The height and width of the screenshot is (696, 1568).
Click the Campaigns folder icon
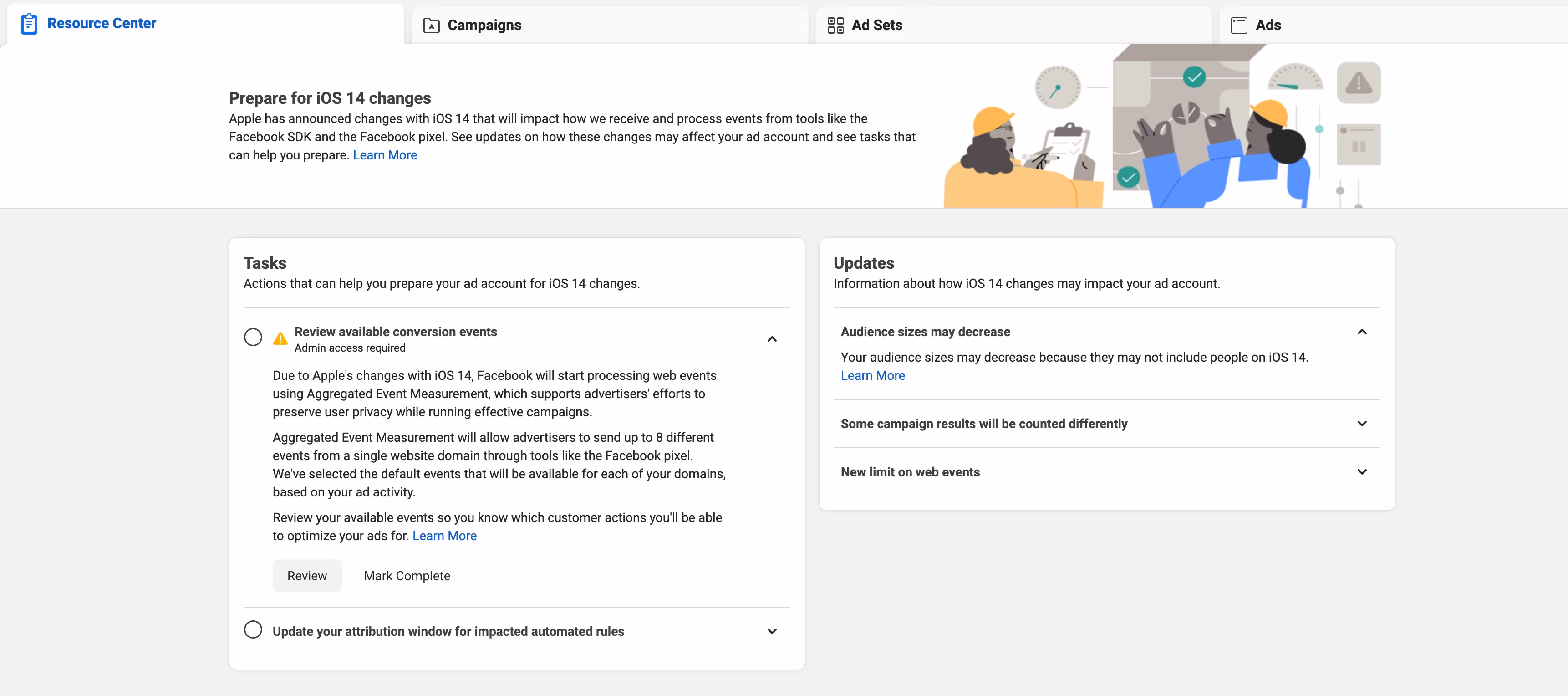pyautogui.click(x=431, y=26)
